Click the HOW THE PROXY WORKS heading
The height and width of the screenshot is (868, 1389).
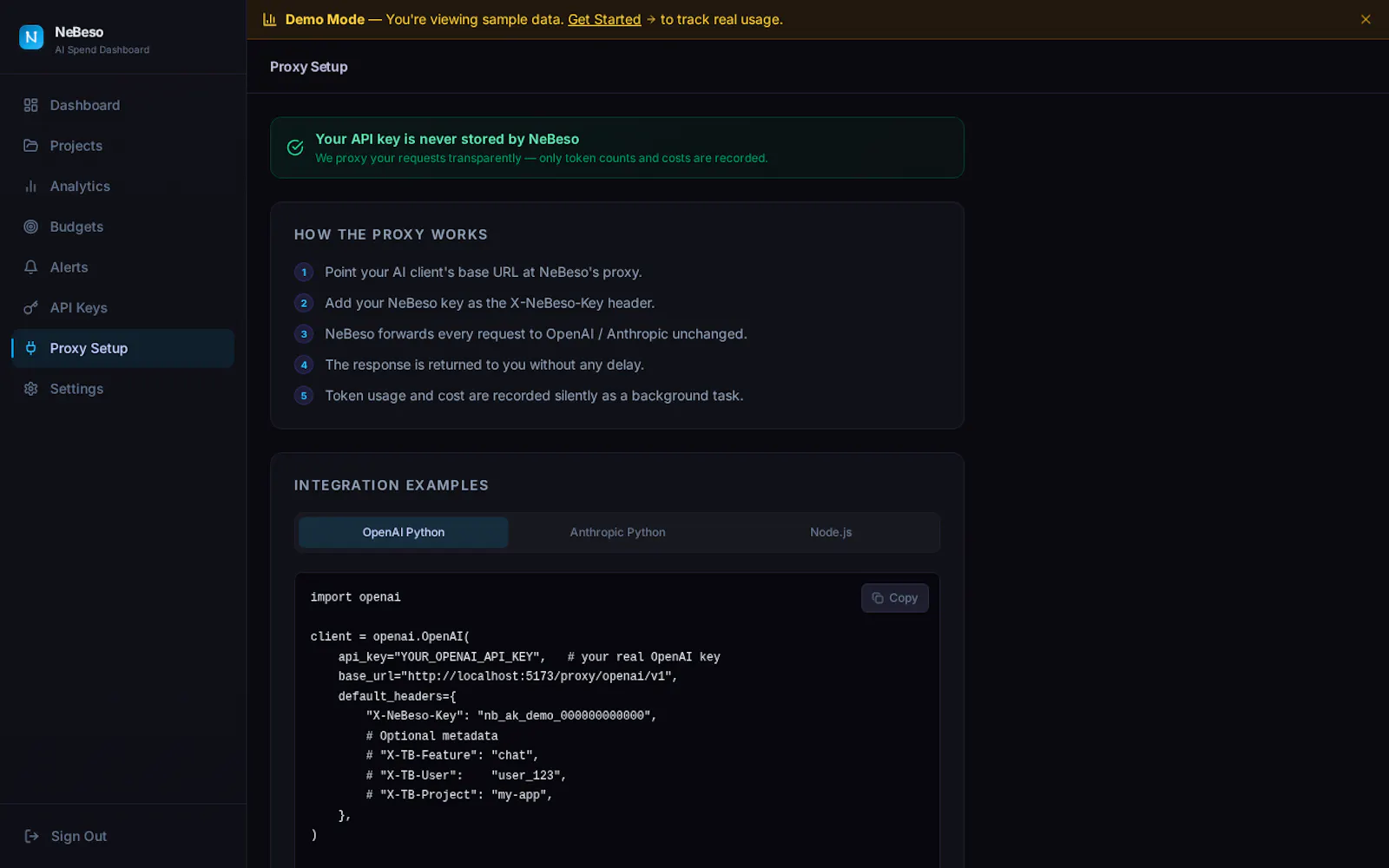coord(391,234)
